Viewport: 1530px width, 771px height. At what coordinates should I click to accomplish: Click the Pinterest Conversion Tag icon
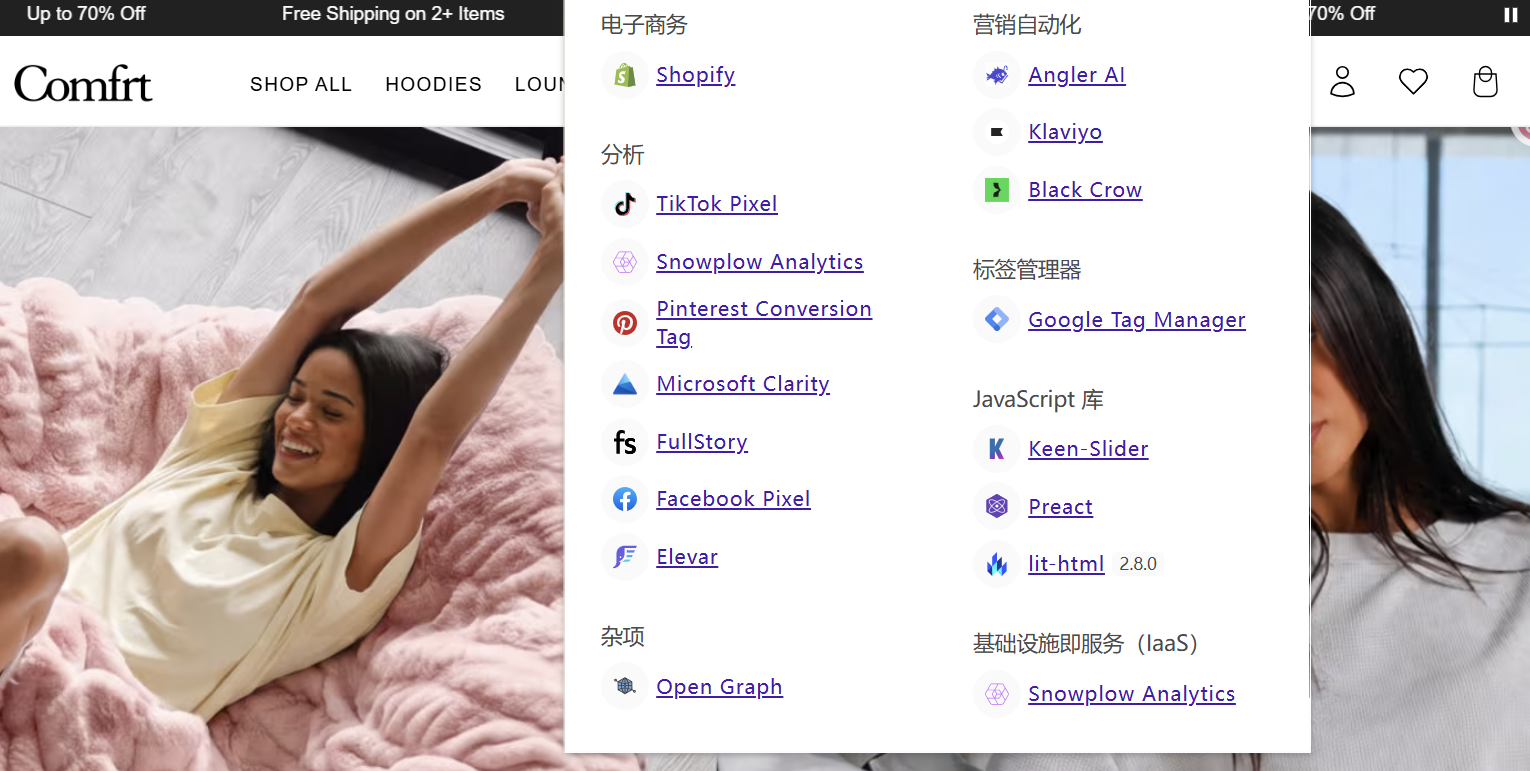coord(625,323)
